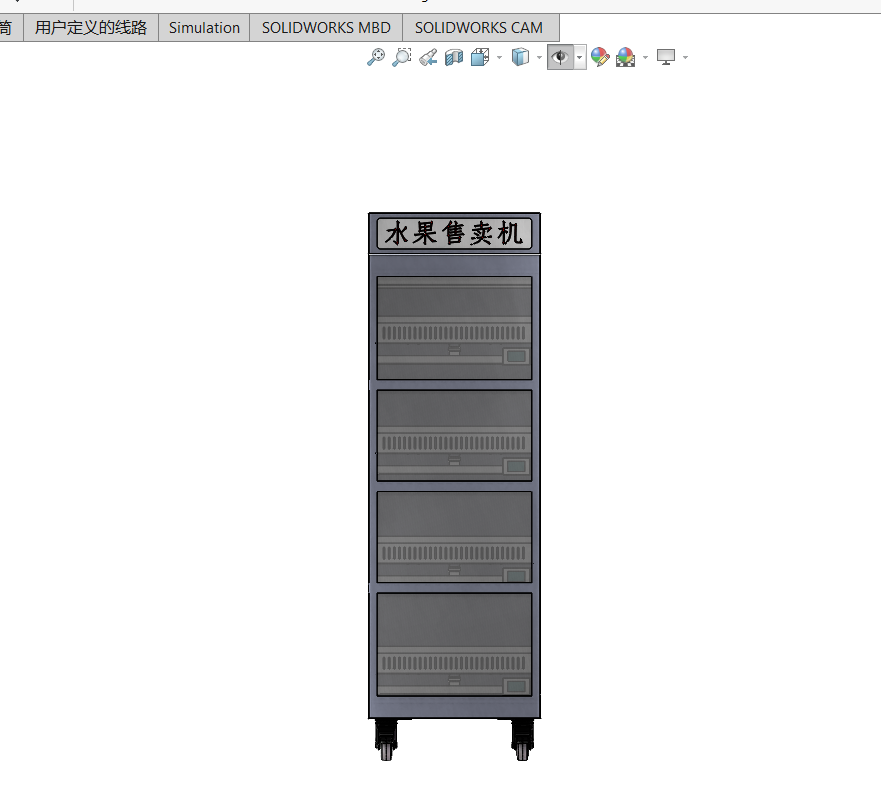Open the Simulation tab
This screenshot has height=808, width=881.
coord(205,28)
